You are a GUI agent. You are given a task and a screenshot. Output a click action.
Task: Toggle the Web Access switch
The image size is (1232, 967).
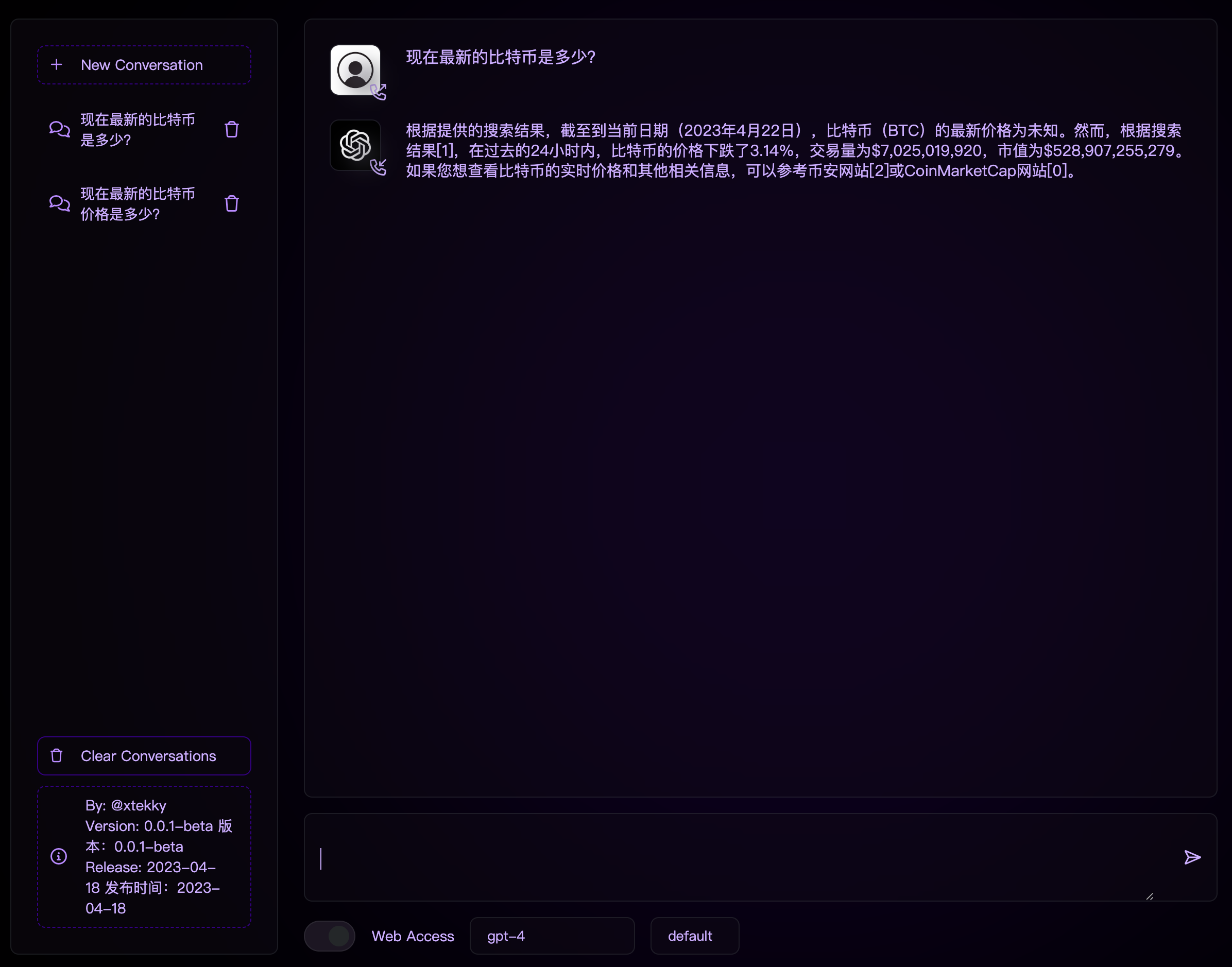click(x=330, y=936)
